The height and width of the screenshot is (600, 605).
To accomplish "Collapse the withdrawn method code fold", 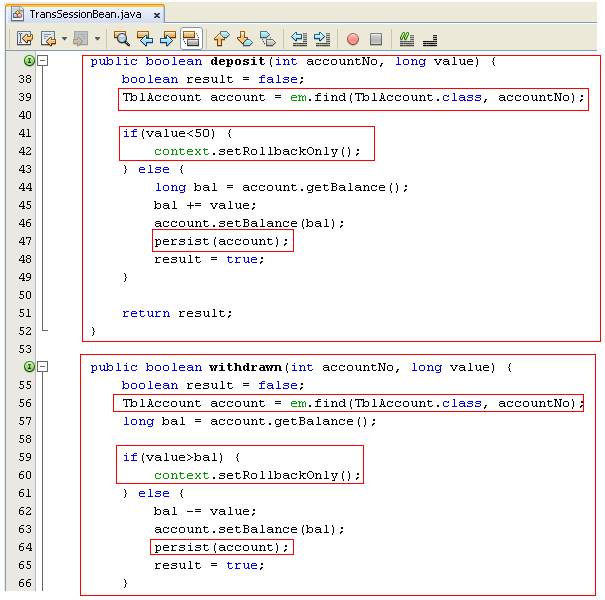I will click(x=44, y=366).
